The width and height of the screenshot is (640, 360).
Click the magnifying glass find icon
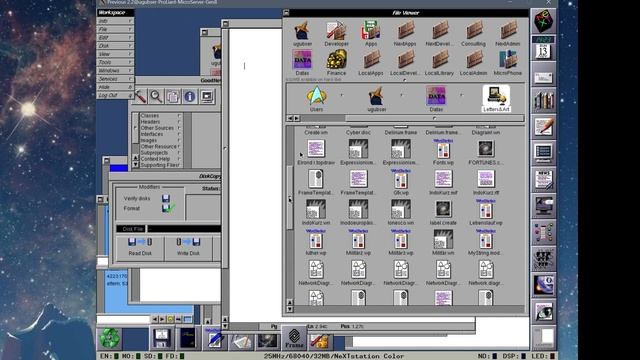(156, 97)
